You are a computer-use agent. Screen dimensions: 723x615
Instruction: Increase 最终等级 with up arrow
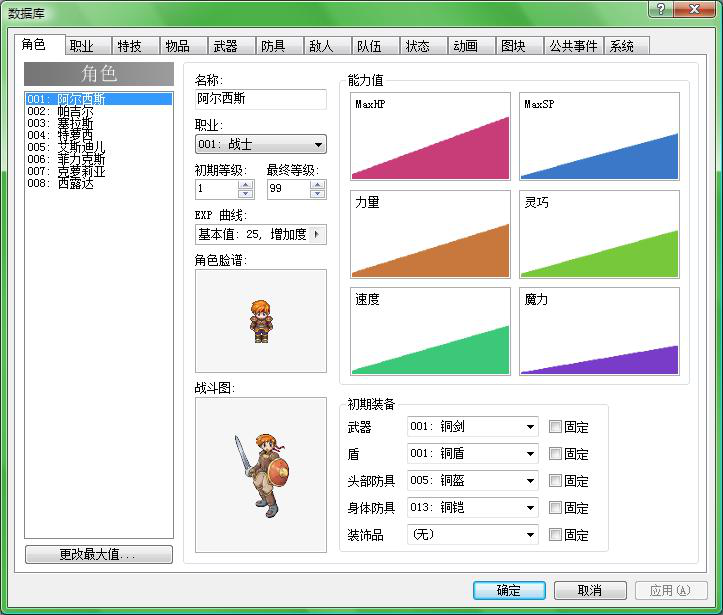point(318,184)
